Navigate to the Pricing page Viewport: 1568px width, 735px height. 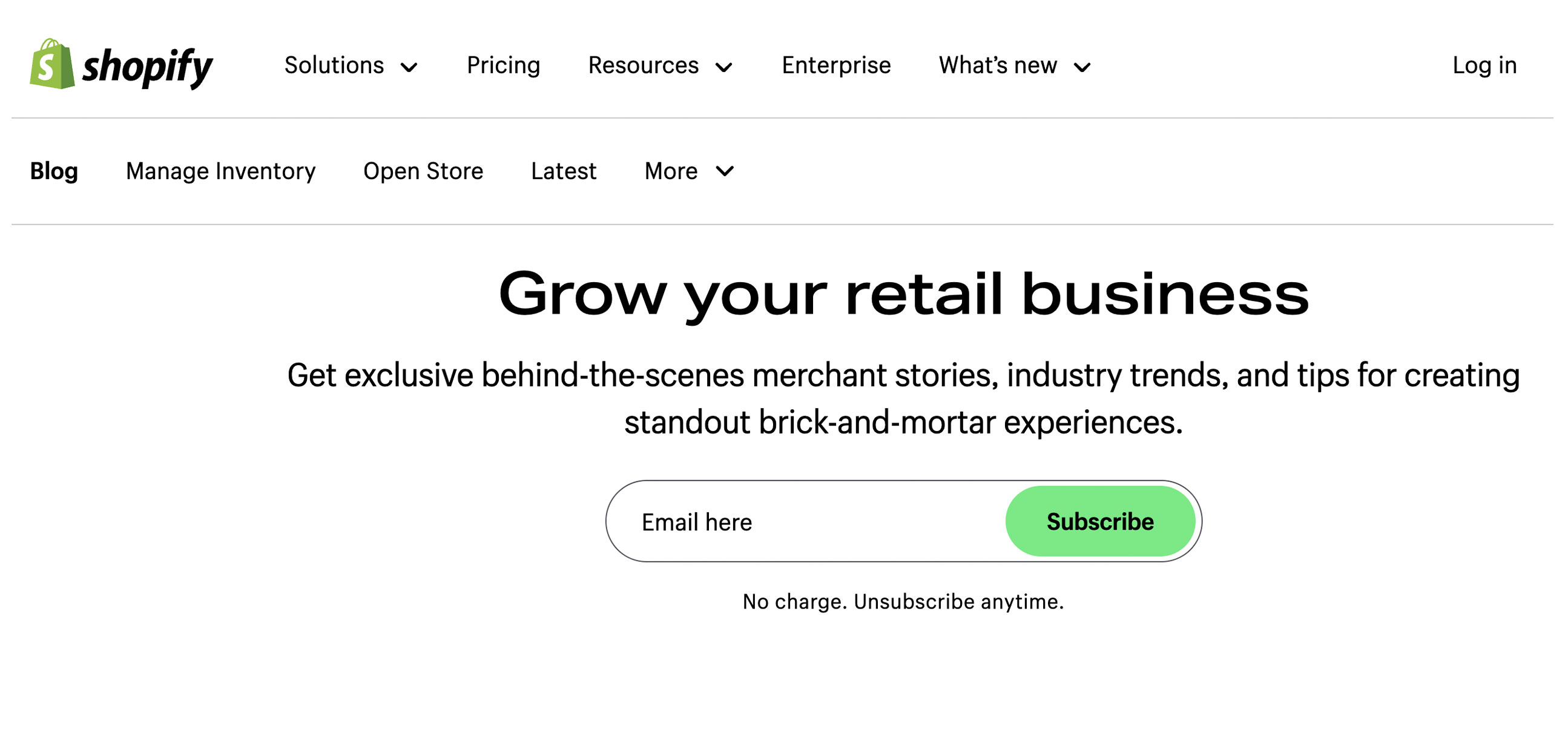(x=502, y=65)
